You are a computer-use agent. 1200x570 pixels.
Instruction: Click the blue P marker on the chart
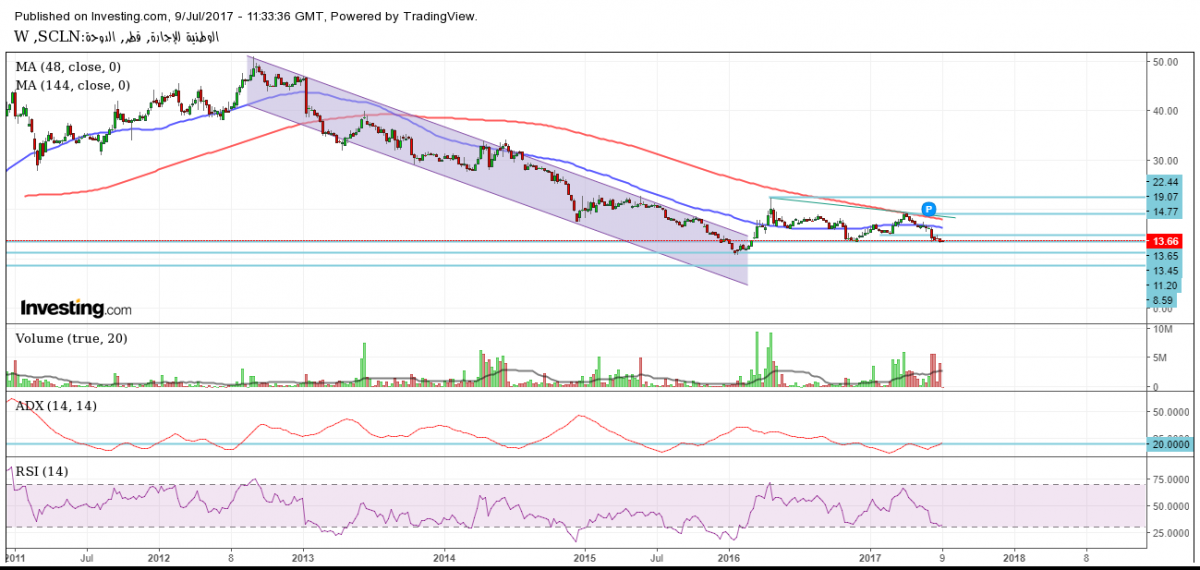(x=929, y=209)
